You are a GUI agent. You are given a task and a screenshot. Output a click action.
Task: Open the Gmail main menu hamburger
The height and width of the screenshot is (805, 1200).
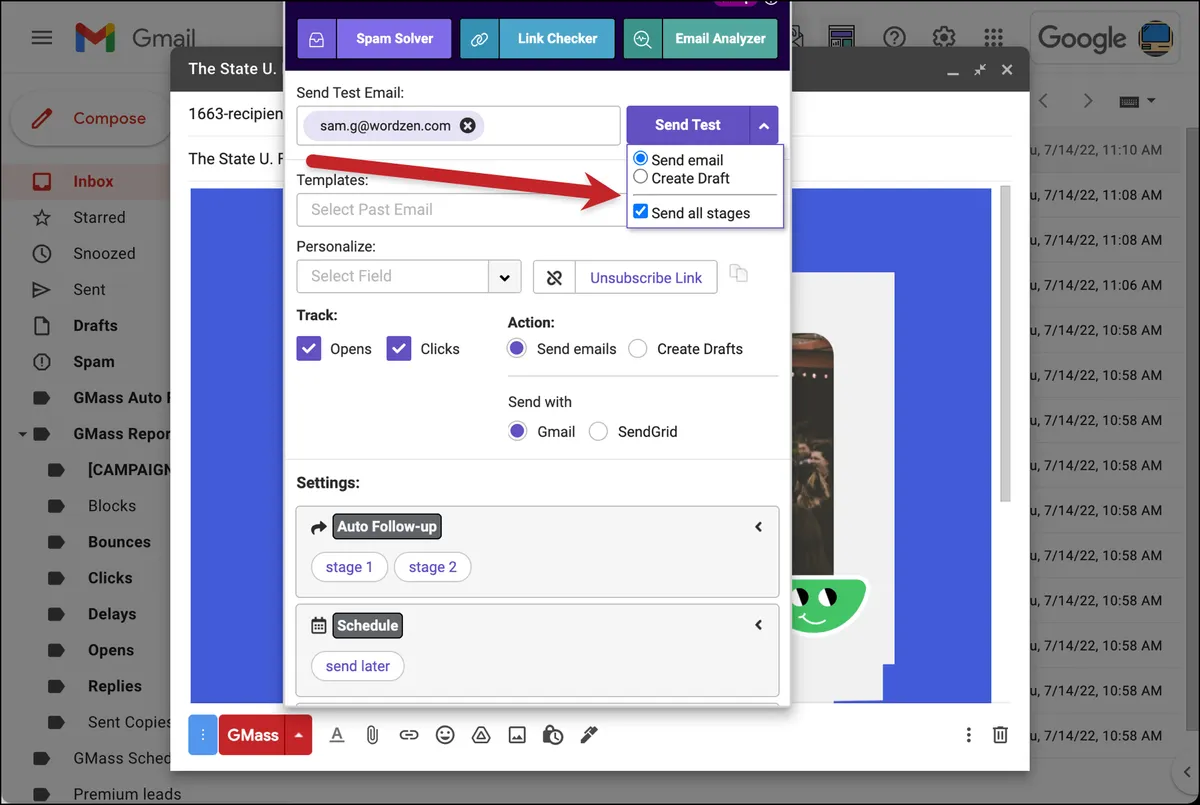coord(41,38)
